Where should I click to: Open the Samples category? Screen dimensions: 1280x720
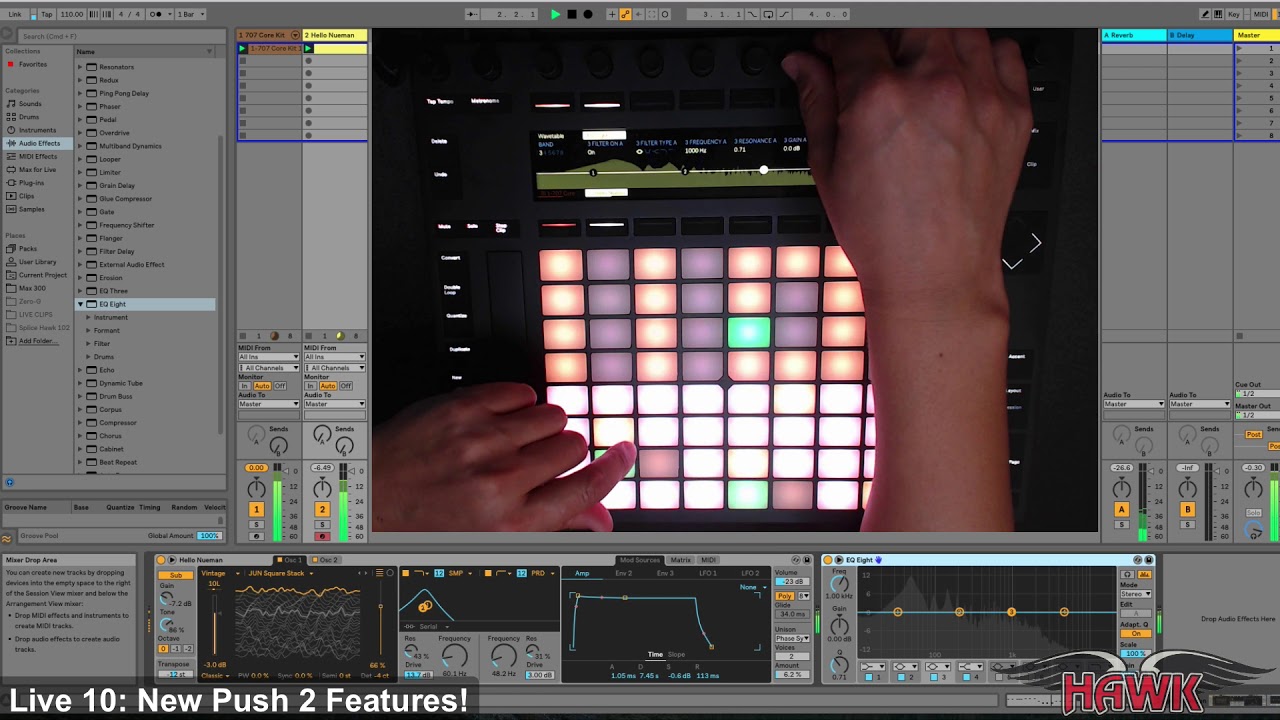coord(31,209)
